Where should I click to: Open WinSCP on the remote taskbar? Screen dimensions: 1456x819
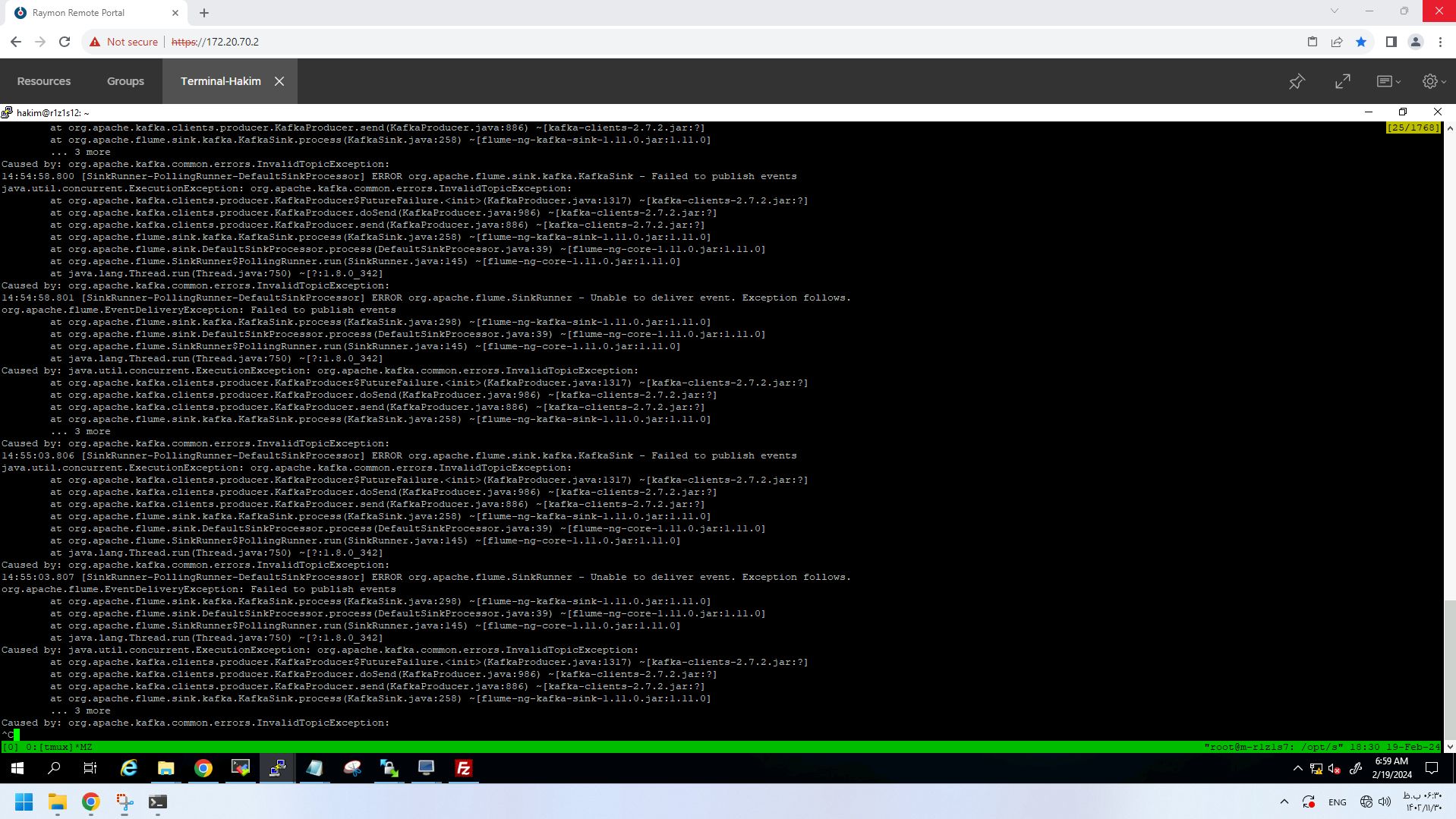tap(389, 769)
